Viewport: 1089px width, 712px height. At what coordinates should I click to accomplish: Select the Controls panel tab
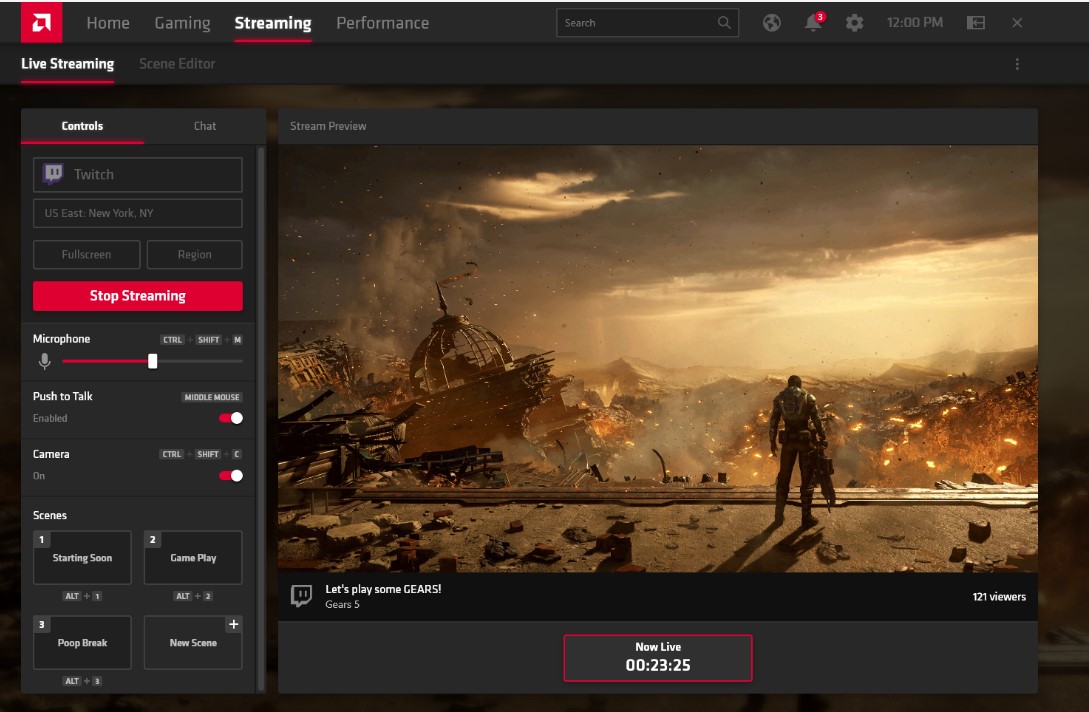[x=82, y=126]
